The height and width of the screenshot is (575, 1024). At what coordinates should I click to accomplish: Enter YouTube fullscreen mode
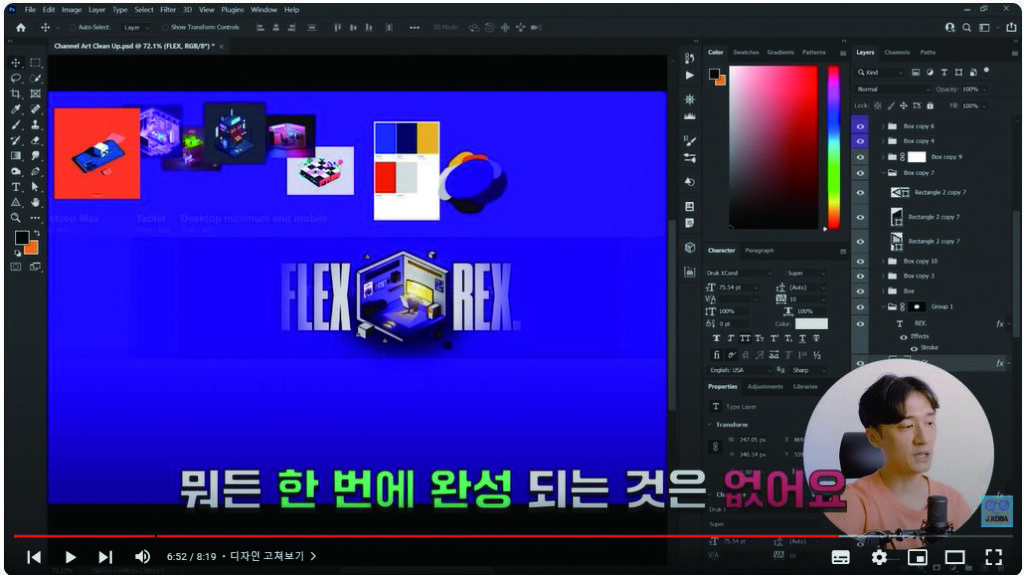click(993, 557)
